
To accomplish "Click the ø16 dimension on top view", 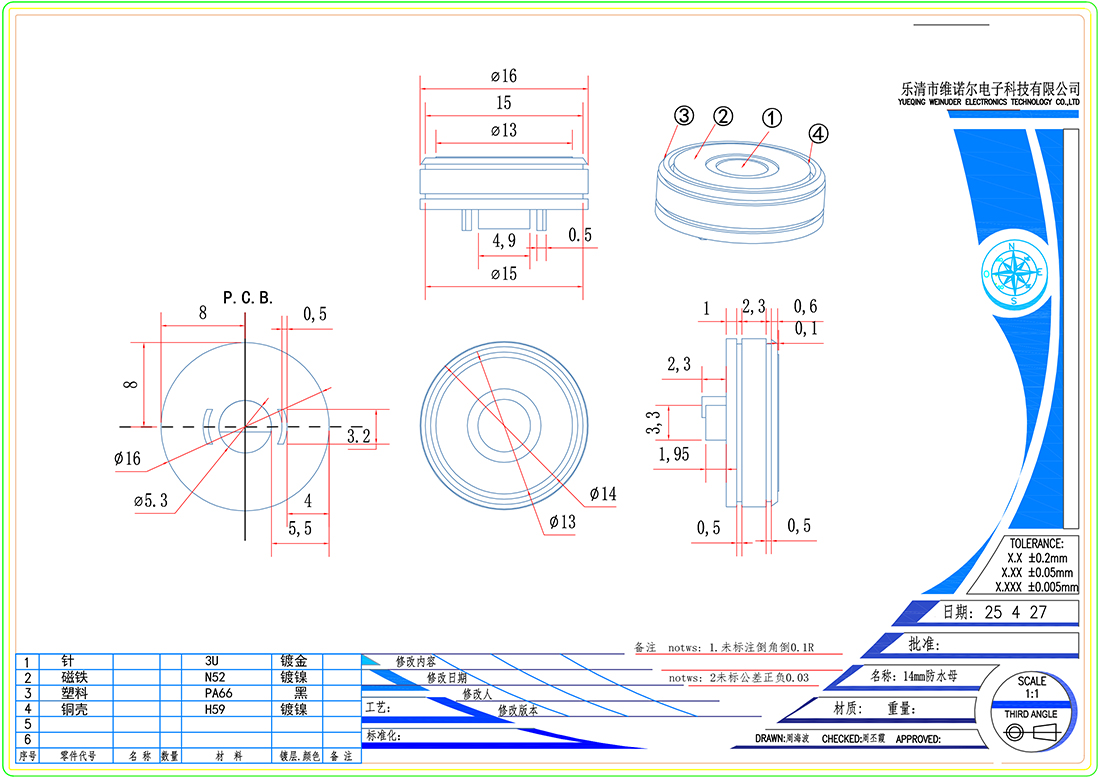I will tap(503, 76).
